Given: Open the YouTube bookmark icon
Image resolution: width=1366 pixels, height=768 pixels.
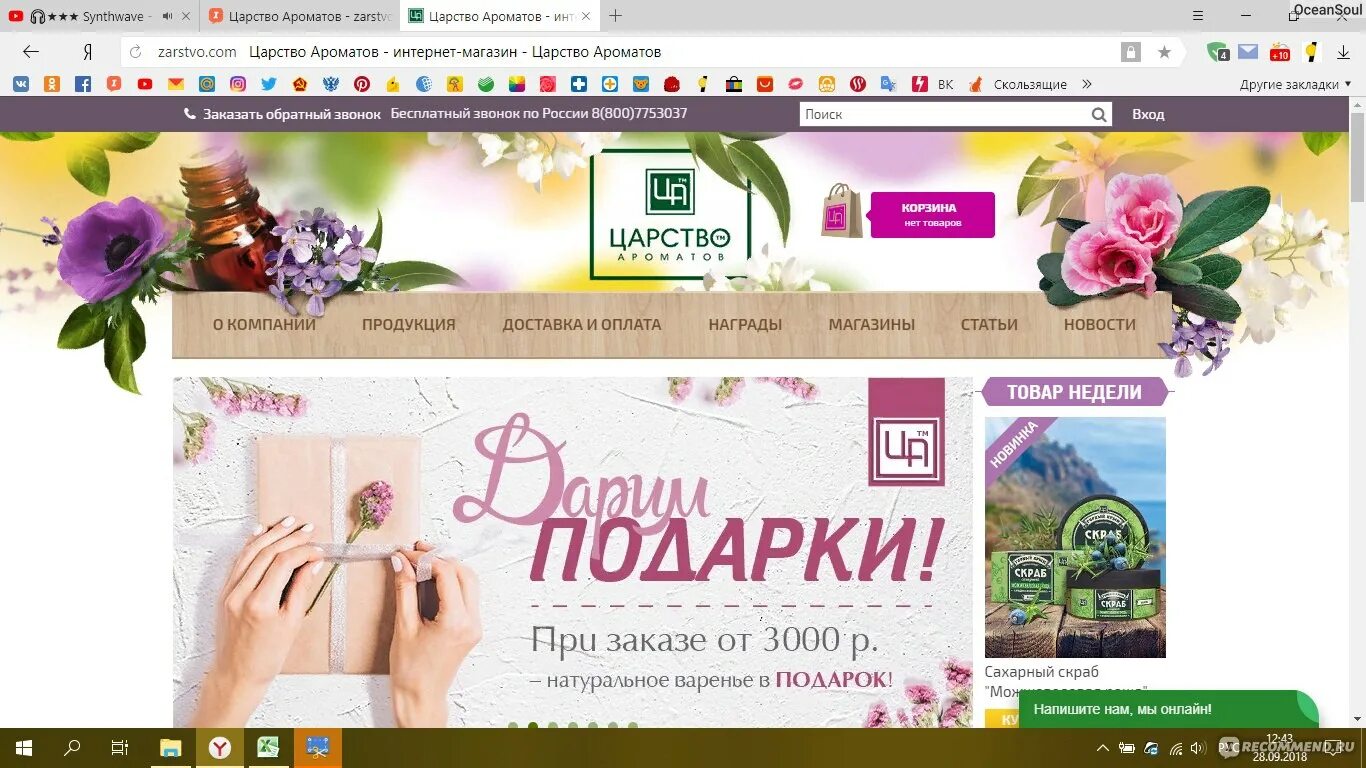Looking at the screenshot, I should point(145,84).
